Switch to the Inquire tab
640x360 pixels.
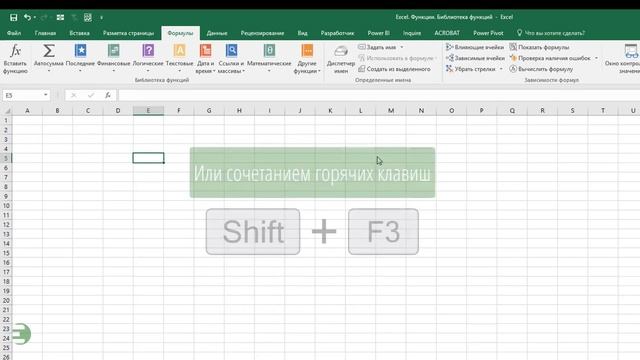pyautogui.click(x=412, y=33)
